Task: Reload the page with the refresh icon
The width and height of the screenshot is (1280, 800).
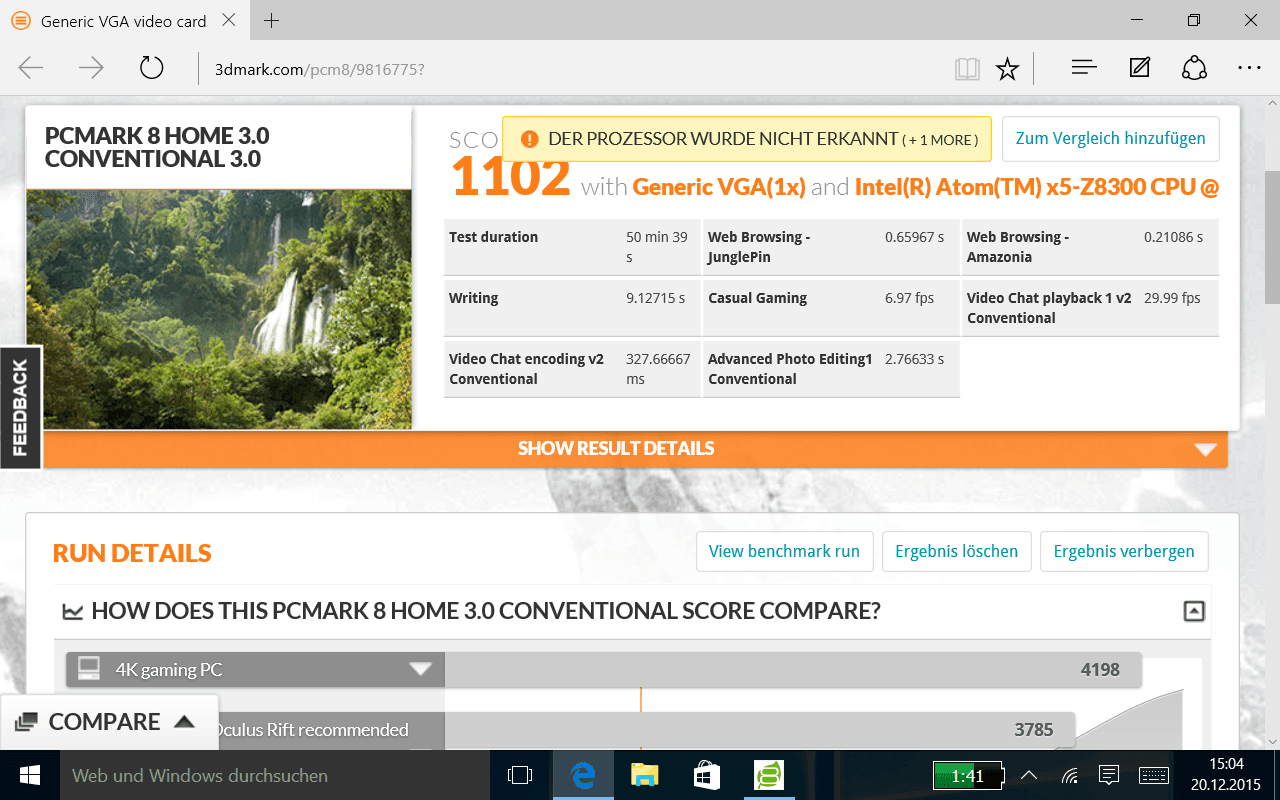Action: (x=151, y=68)
